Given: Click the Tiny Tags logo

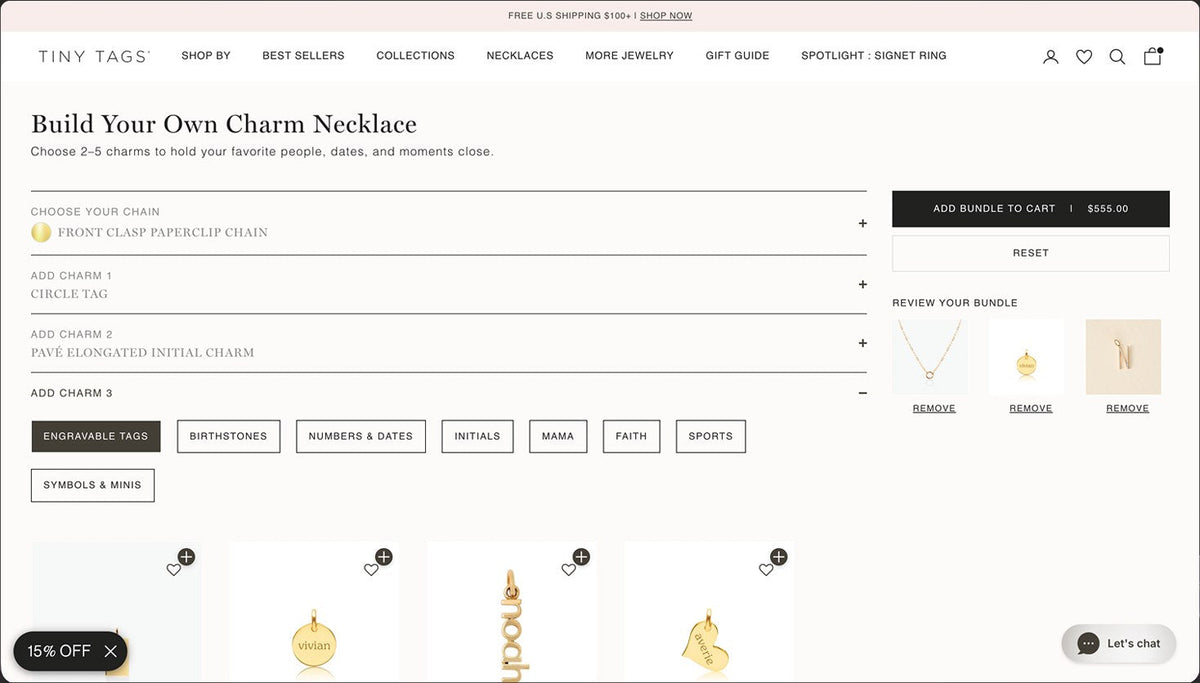Looking at the screenshot, I should [x=94, y=56].
